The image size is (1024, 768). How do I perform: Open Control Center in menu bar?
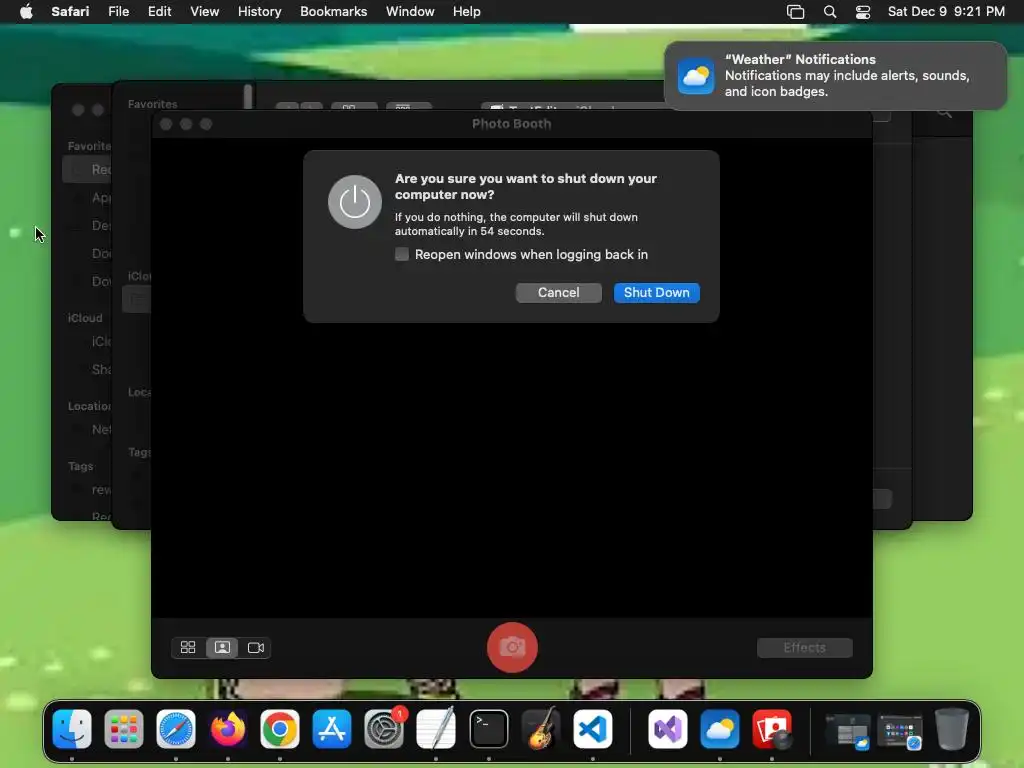tap(863, 12)
